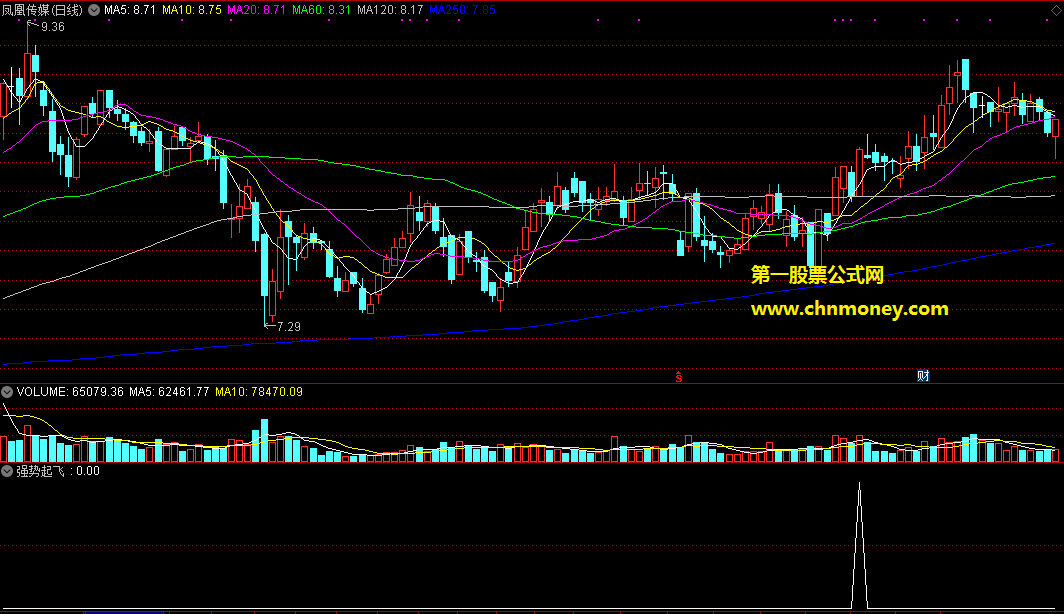Click the VOLUME: 65079.36 readout
Viewport: 1064px width, 614px height.
70,391
